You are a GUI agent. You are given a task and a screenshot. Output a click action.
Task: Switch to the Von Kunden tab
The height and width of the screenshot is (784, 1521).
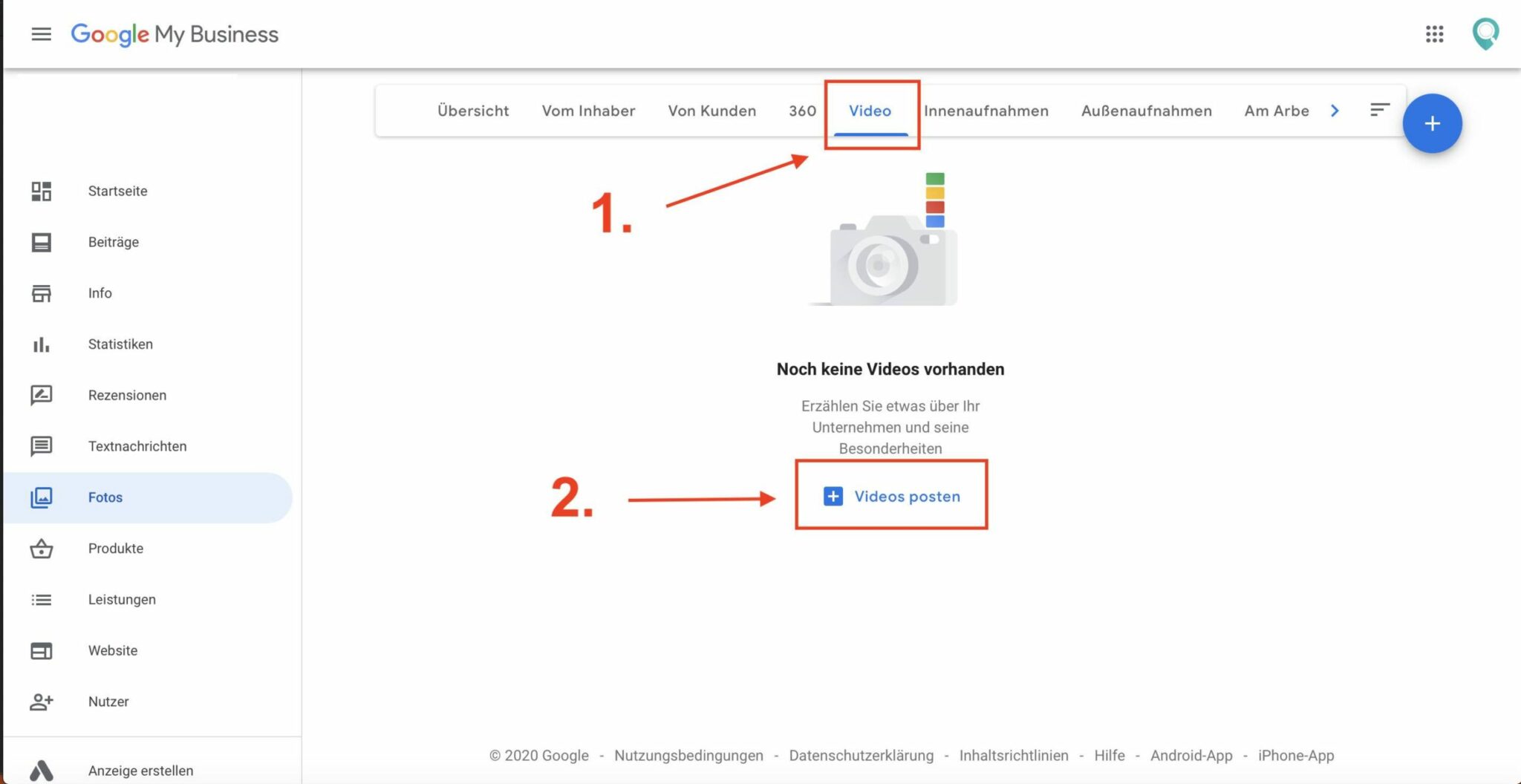[711, 111]
